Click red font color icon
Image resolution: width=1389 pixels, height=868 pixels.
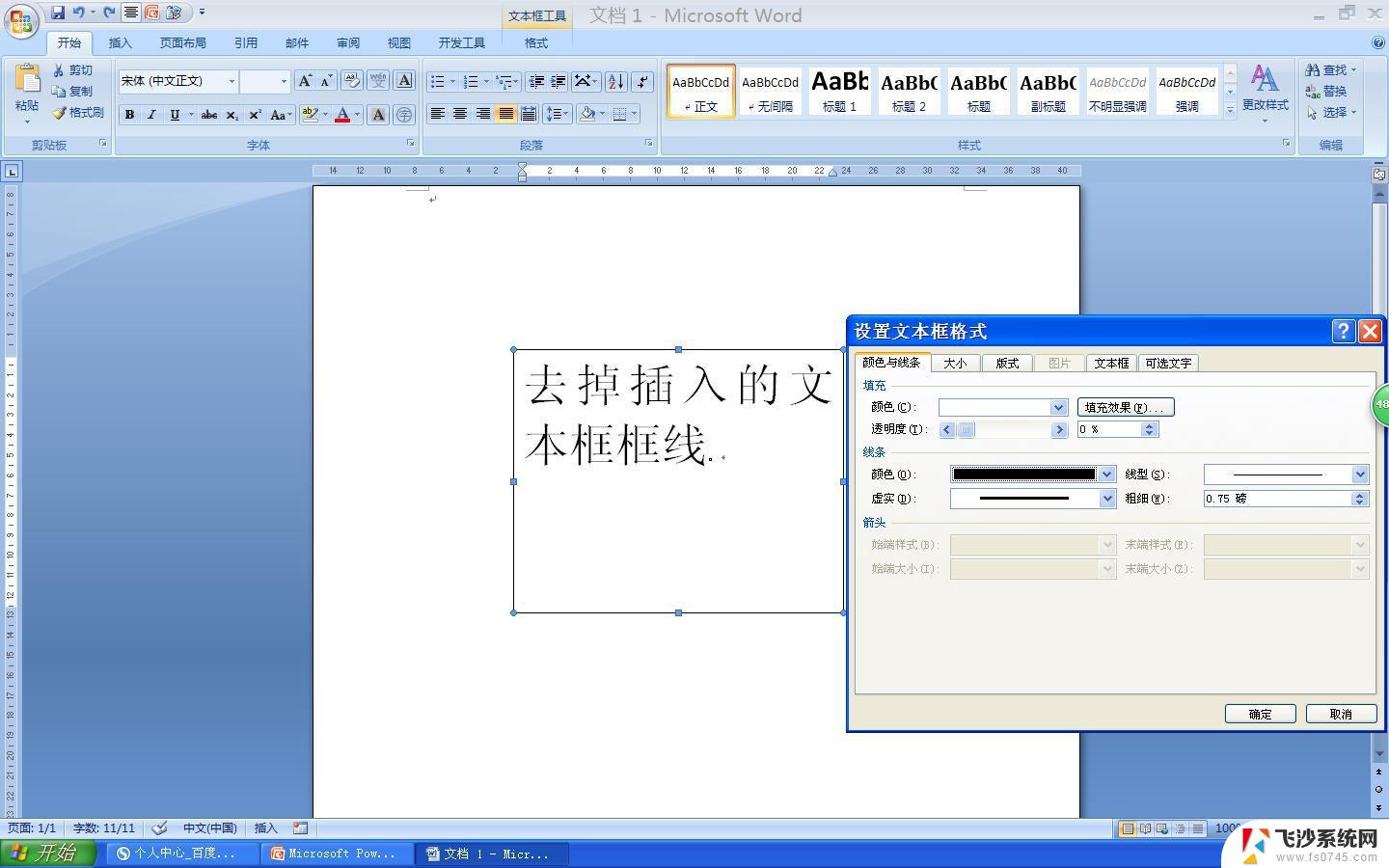(342, 115)
